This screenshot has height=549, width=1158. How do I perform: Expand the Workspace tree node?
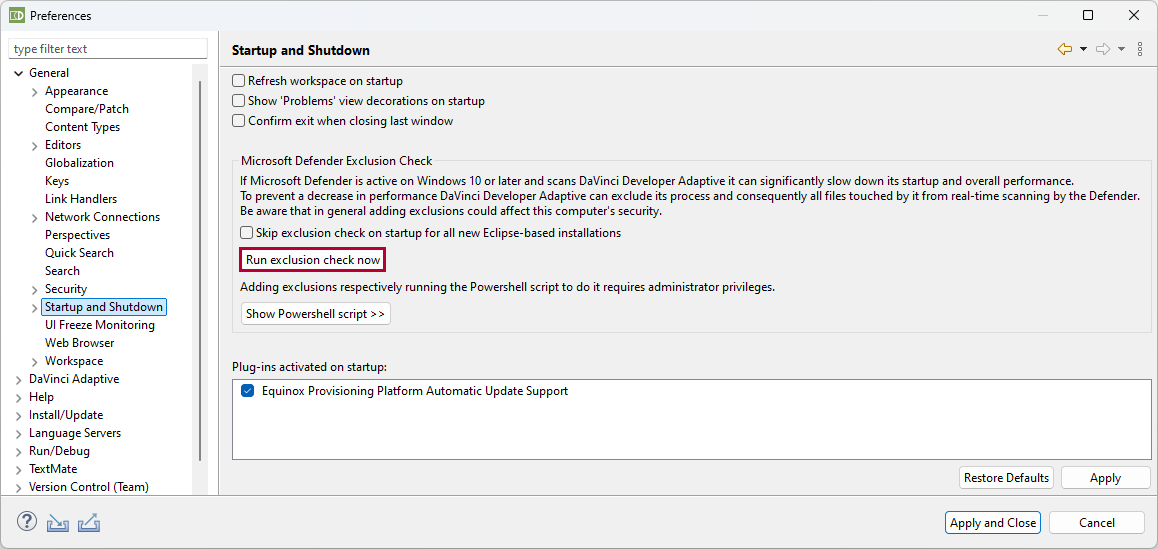pos(35,361)
